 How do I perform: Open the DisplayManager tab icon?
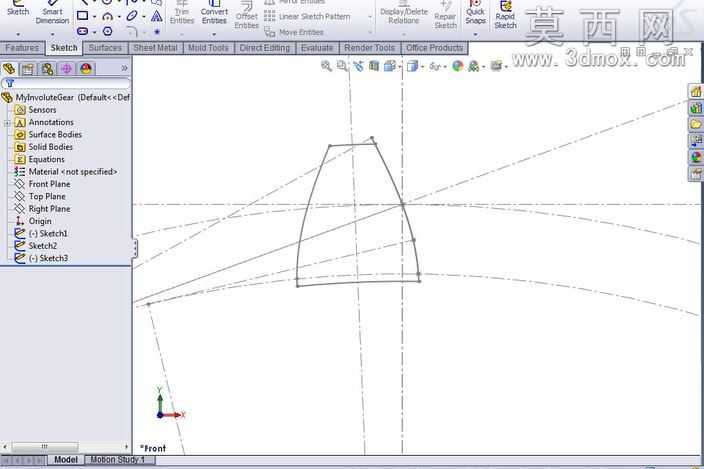[86, 69]
